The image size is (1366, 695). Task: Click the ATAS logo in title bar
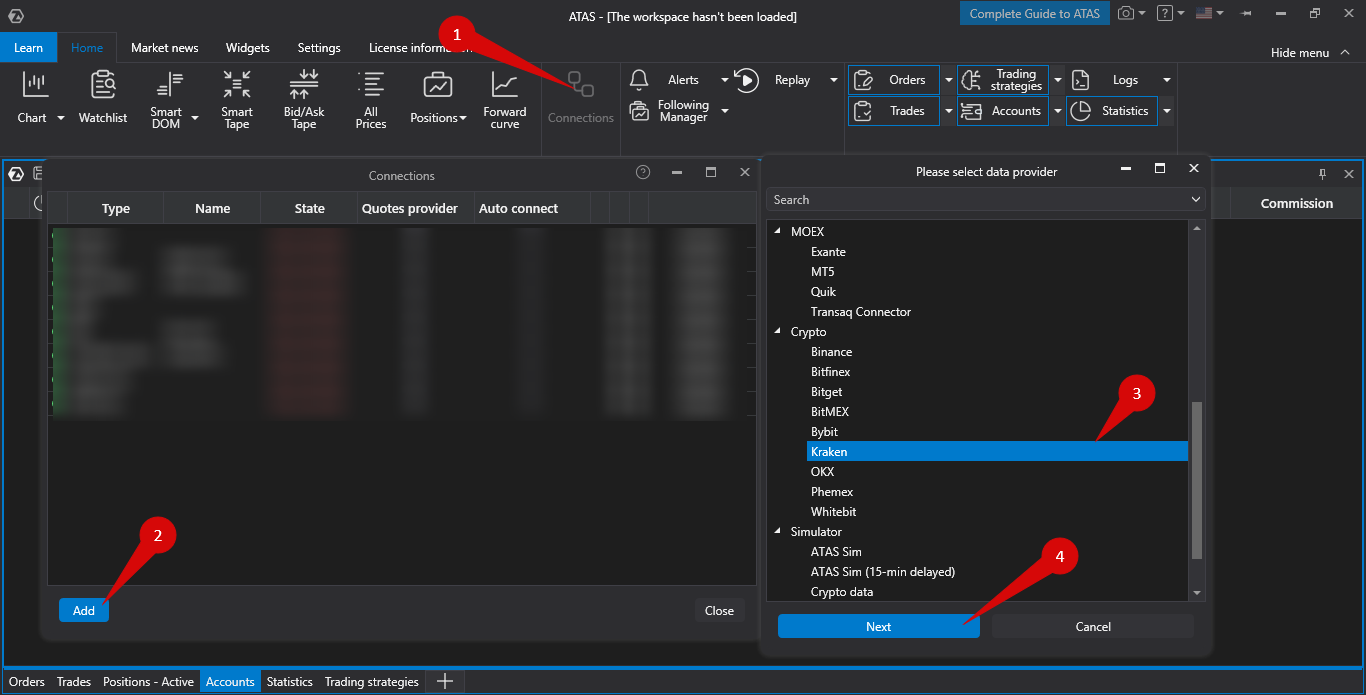pos(15,16)
